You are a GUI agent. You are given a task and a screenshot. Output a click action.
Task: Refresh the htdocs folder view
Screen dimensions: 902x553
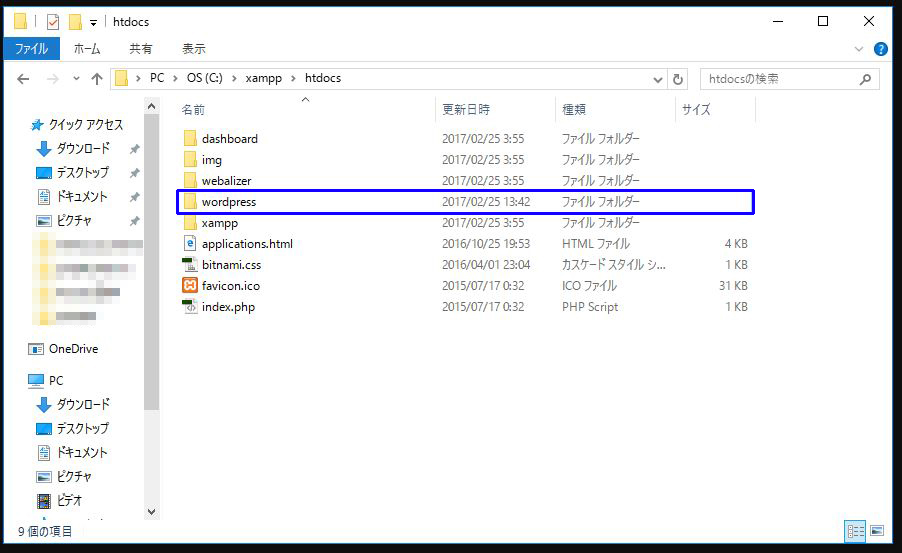[678, 79]
